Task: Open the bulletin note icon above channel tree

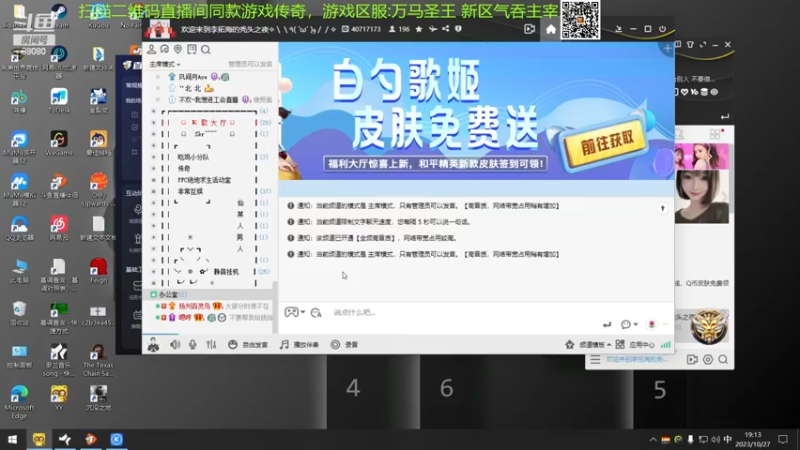Action: pyautogui.click(x=192, y=49)
